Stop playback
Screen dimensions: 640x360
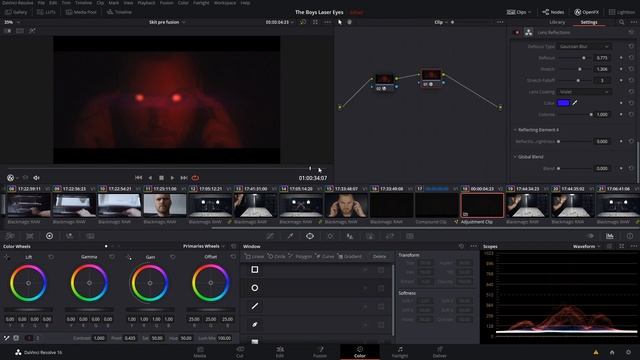pyautogui.click(x=161, y=178)
